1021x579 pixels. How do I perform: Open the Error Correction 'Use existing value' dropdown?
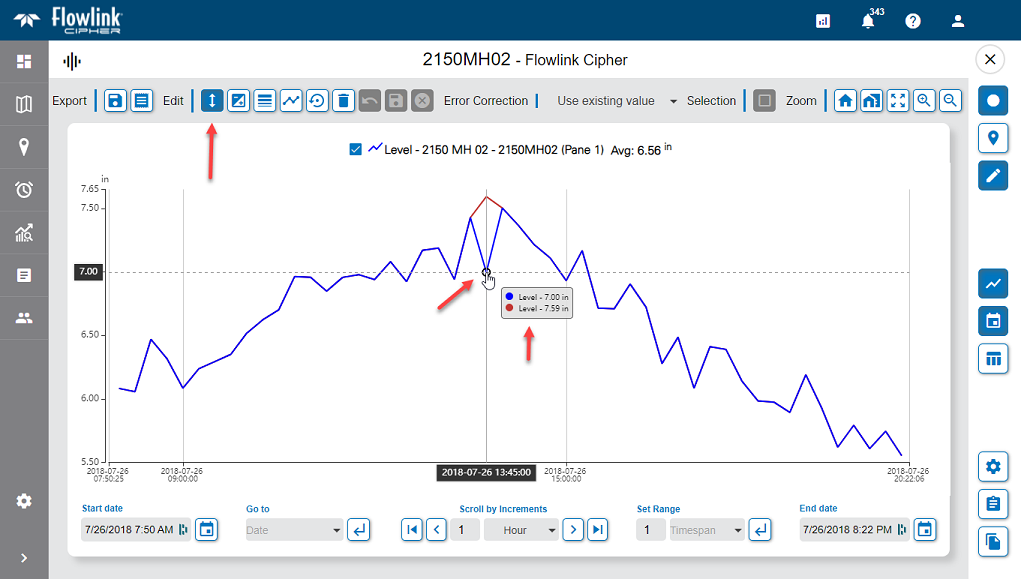617,101
